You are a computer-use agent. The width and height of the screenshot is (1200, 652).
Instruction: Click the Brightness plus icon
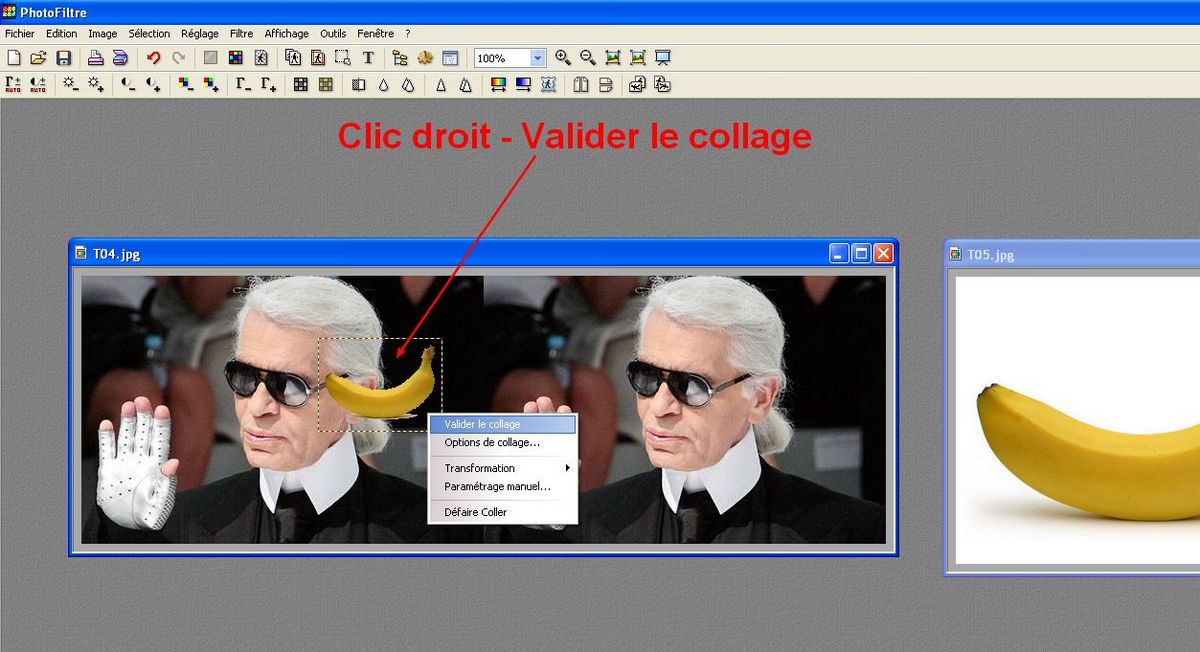click(96, 85)
